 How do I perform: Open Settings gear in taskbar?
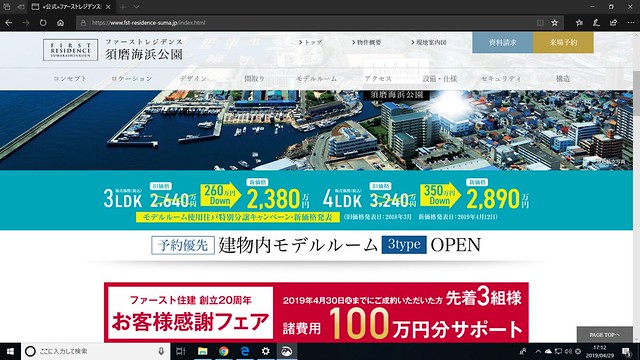point(265,351)
